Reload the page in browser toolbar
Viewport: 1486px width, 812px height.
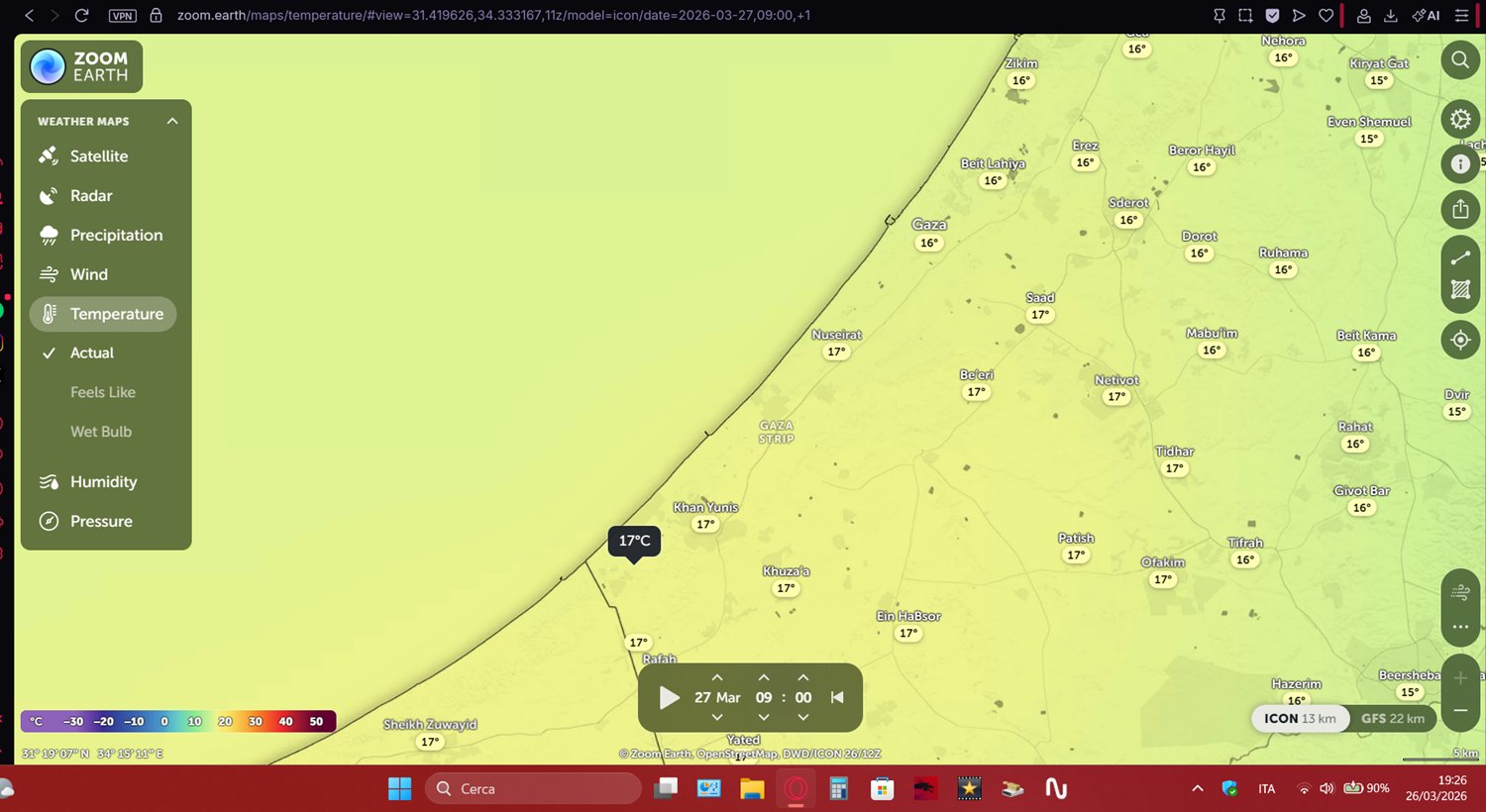pyautogui.click(x=82, y=15)
